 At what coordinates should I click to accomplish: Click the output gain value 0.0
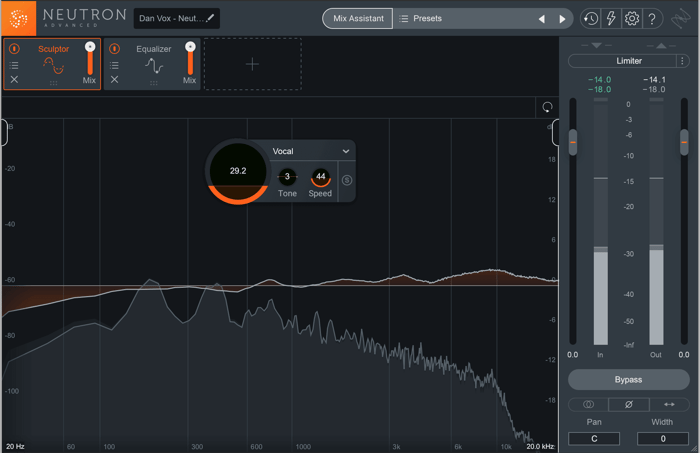point(684,355)
